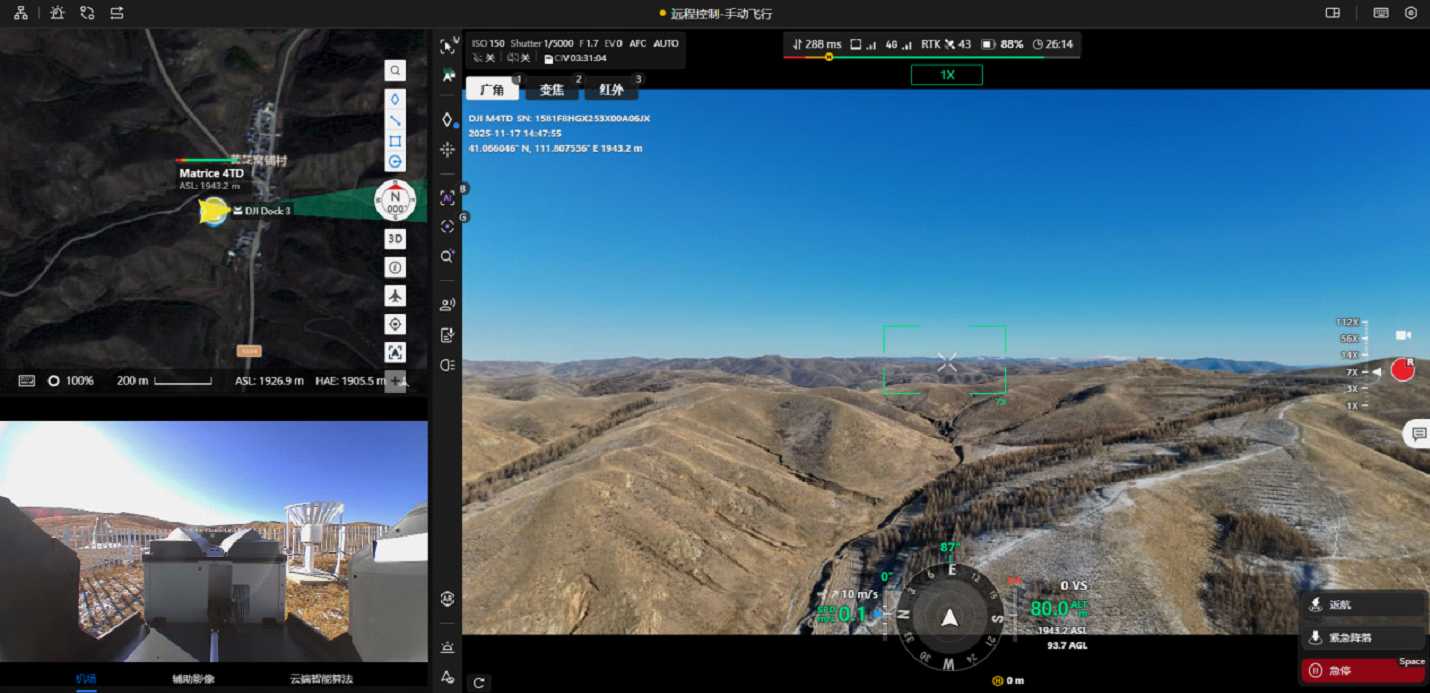
Task: Toggle photo/video mode camera icon
Action: 1403,335
